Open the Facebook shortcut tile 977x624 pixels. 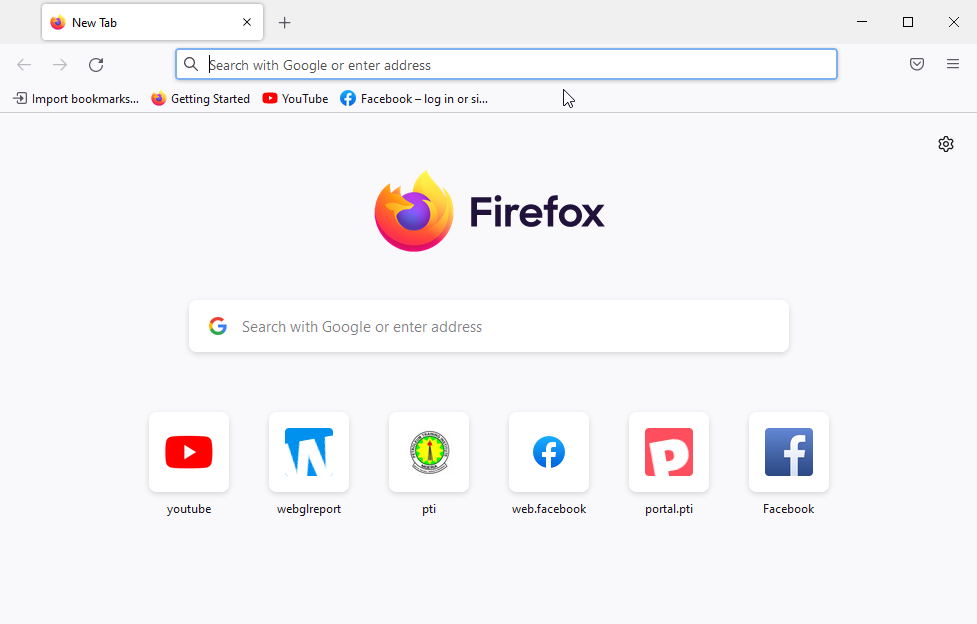[789, 452]
